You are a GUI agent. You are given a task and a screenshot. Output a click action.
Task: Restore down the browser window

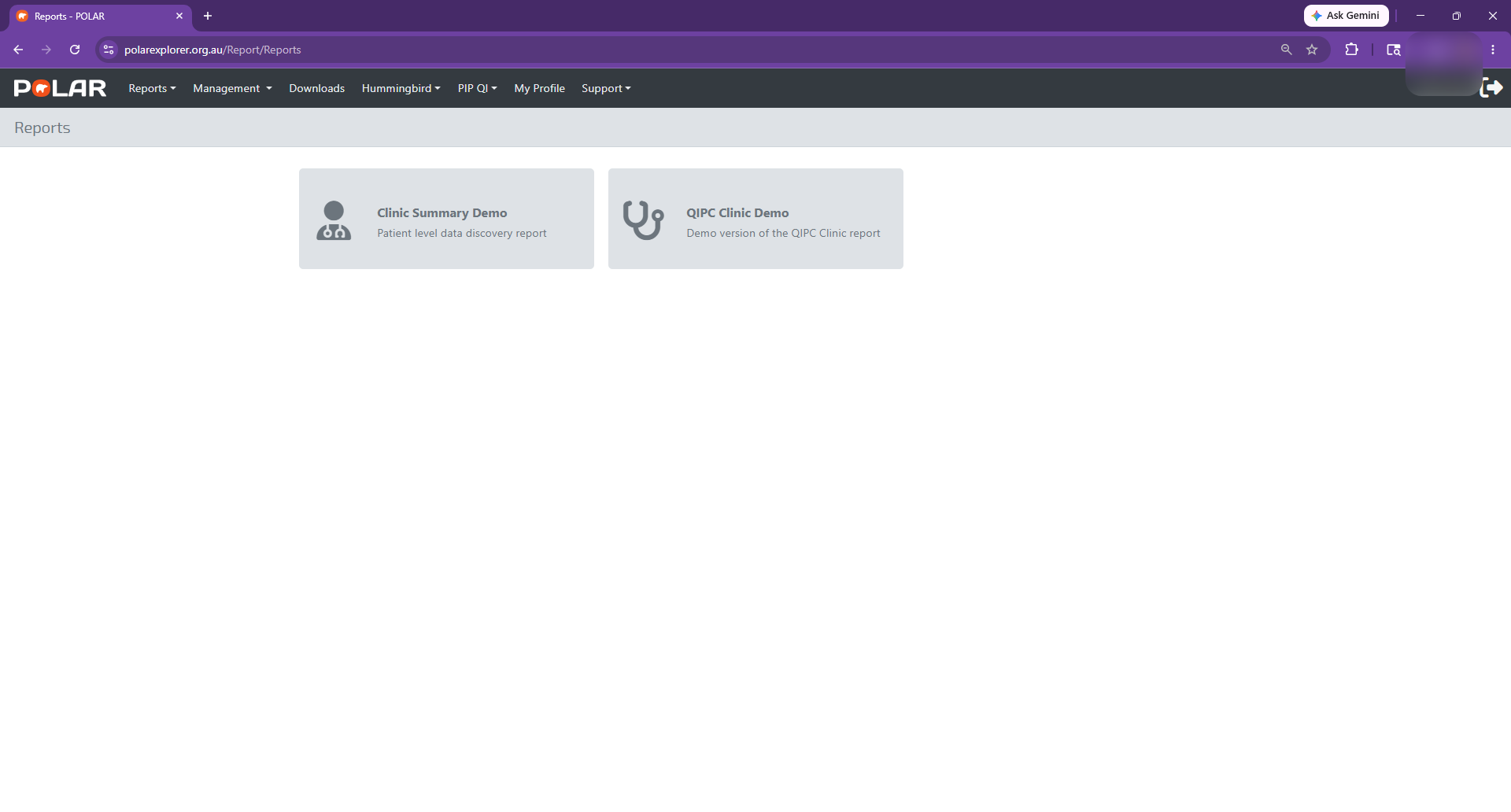click(1457, 16)
